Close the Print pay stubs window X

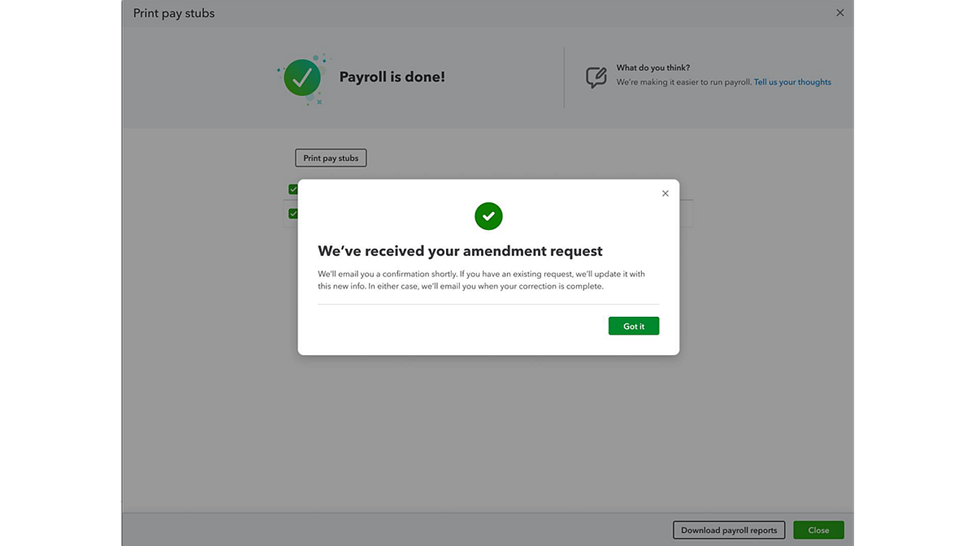839,12
